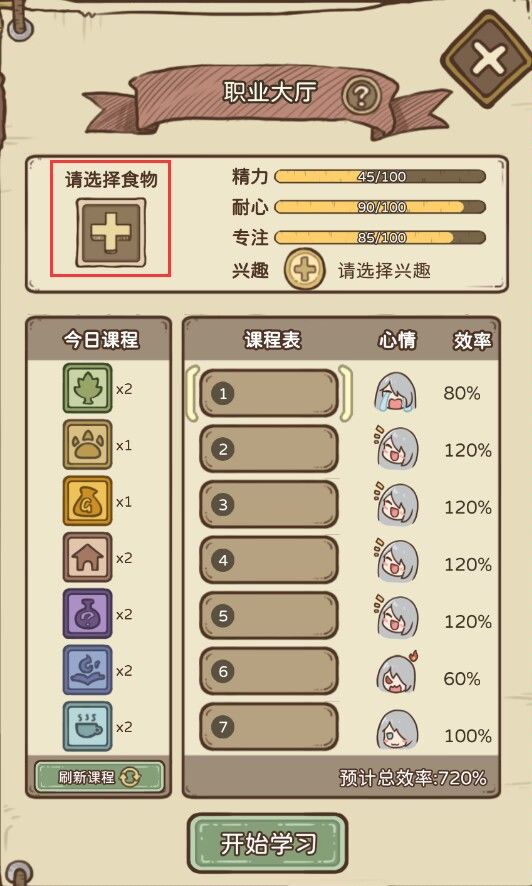The height and width of the screenshot is (886, 532).
Task: Choose the blue magic book course
Action: pyautogui.click(x=88, y=671)
